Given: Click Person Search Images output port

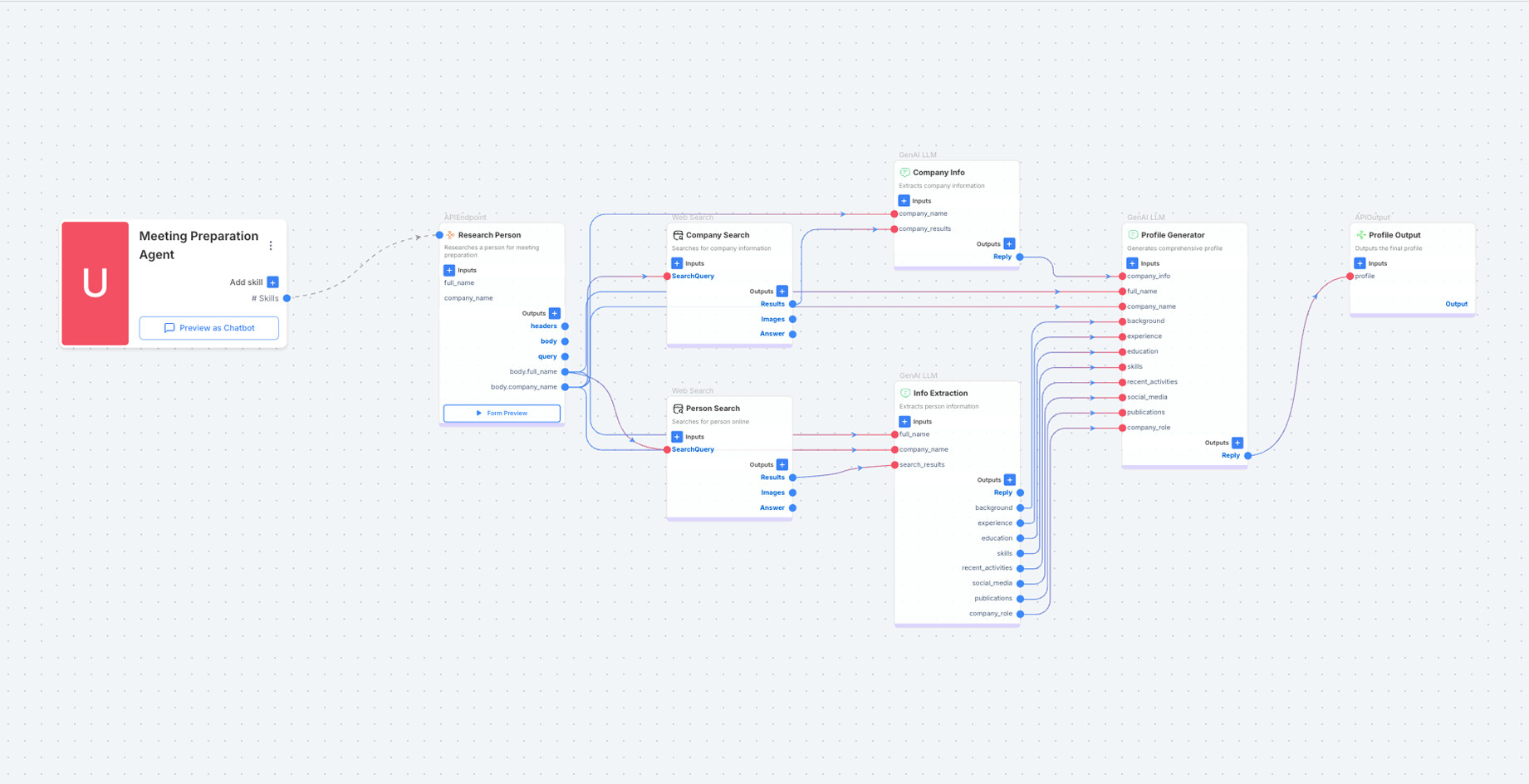Looking at the screenshot, I should click(792, 492).
